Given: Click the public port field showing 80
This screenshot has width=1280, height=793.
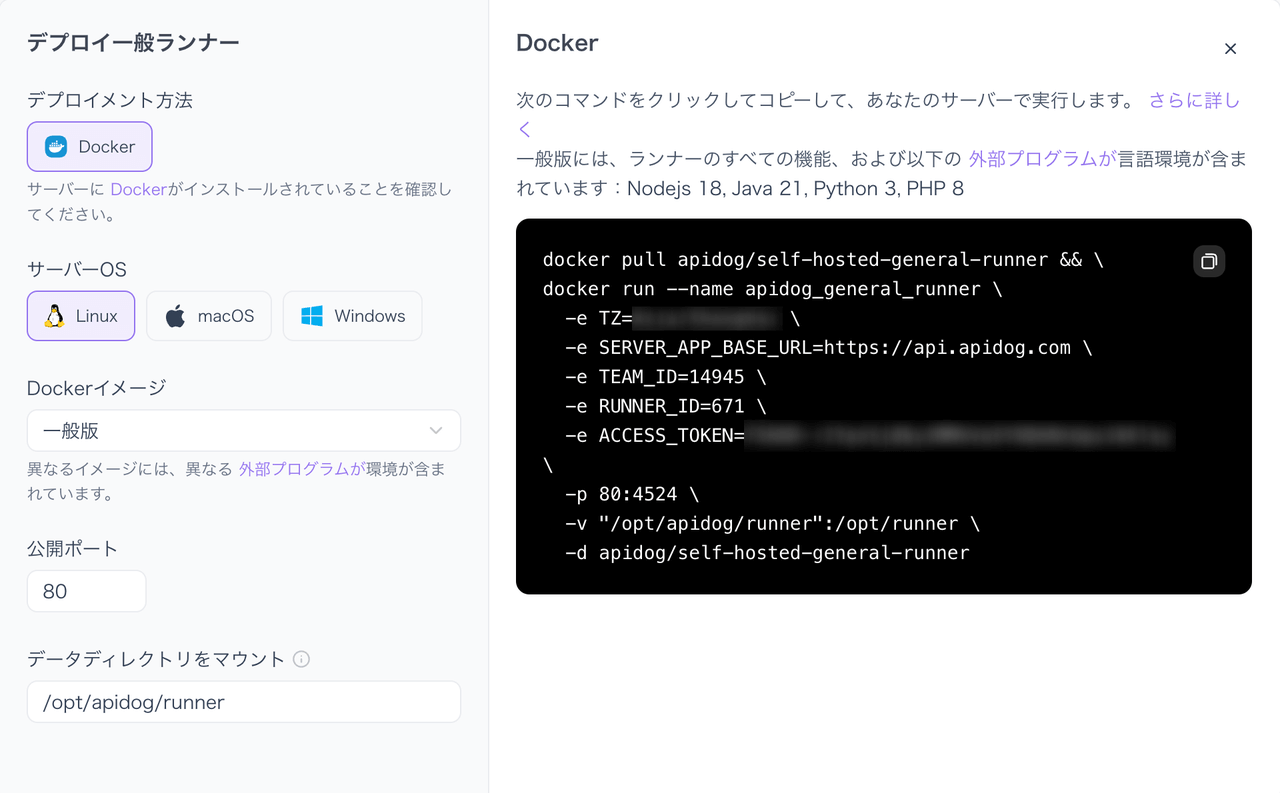Looking at the screenshot, I should (86, 591).
